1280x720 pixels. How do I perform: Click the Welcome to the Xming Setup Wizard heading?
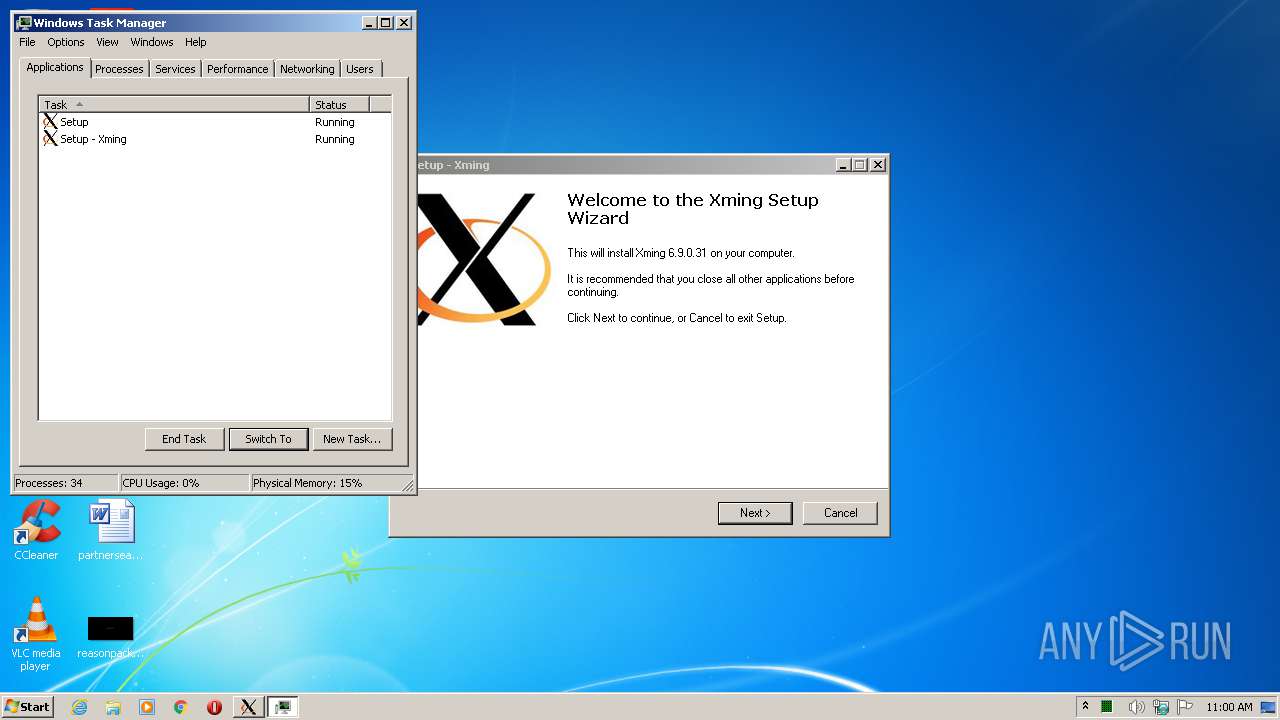693,209
